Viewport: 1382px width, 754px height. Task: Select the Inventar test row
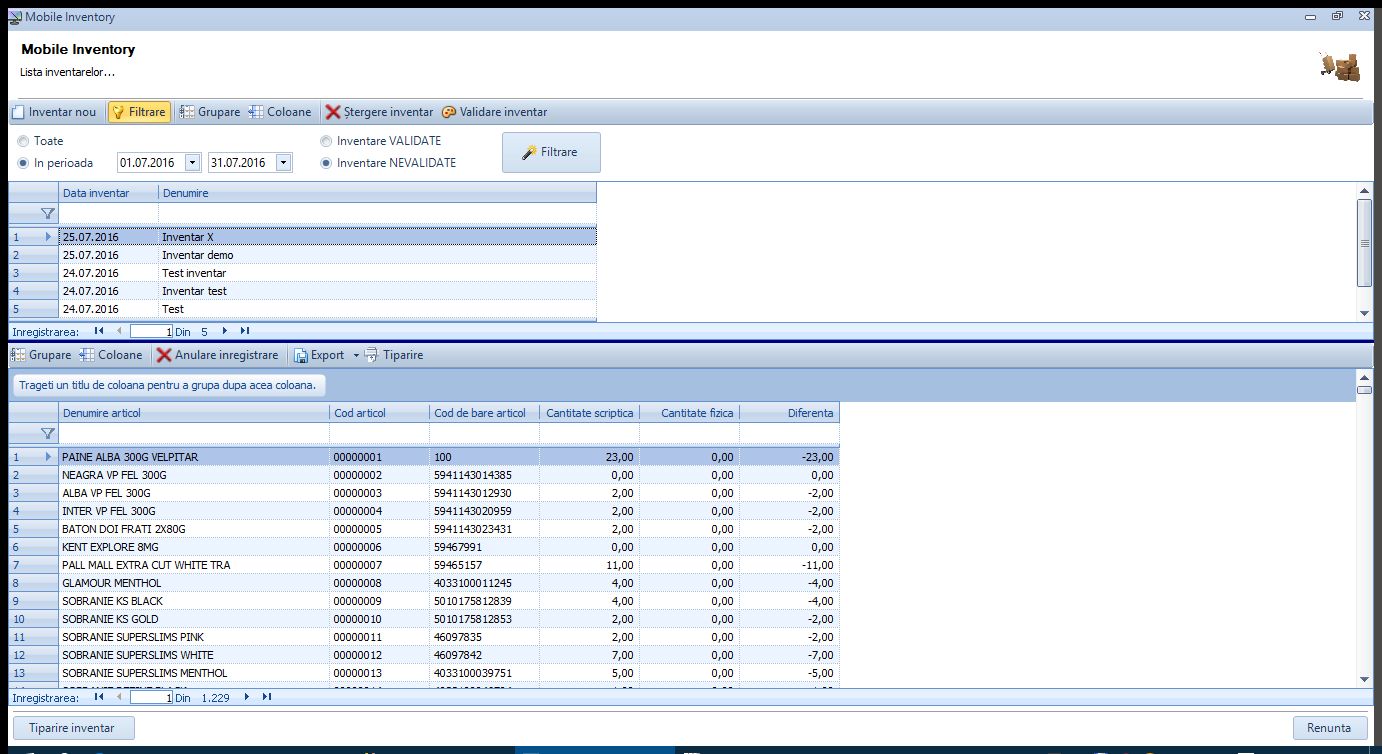pos(303,291)
